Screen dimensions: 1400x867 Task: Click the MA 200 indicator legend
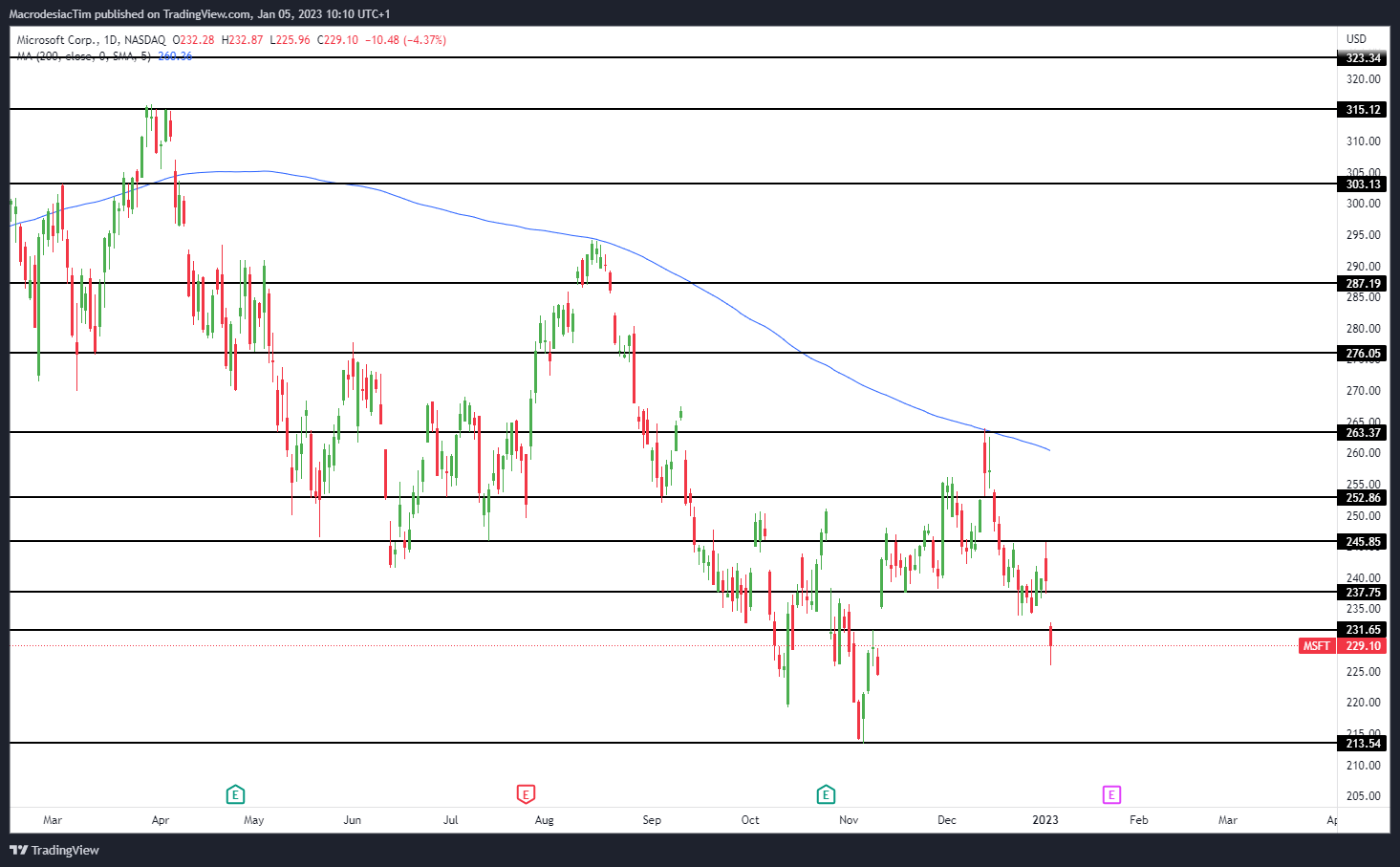click(x=84, y=56)
